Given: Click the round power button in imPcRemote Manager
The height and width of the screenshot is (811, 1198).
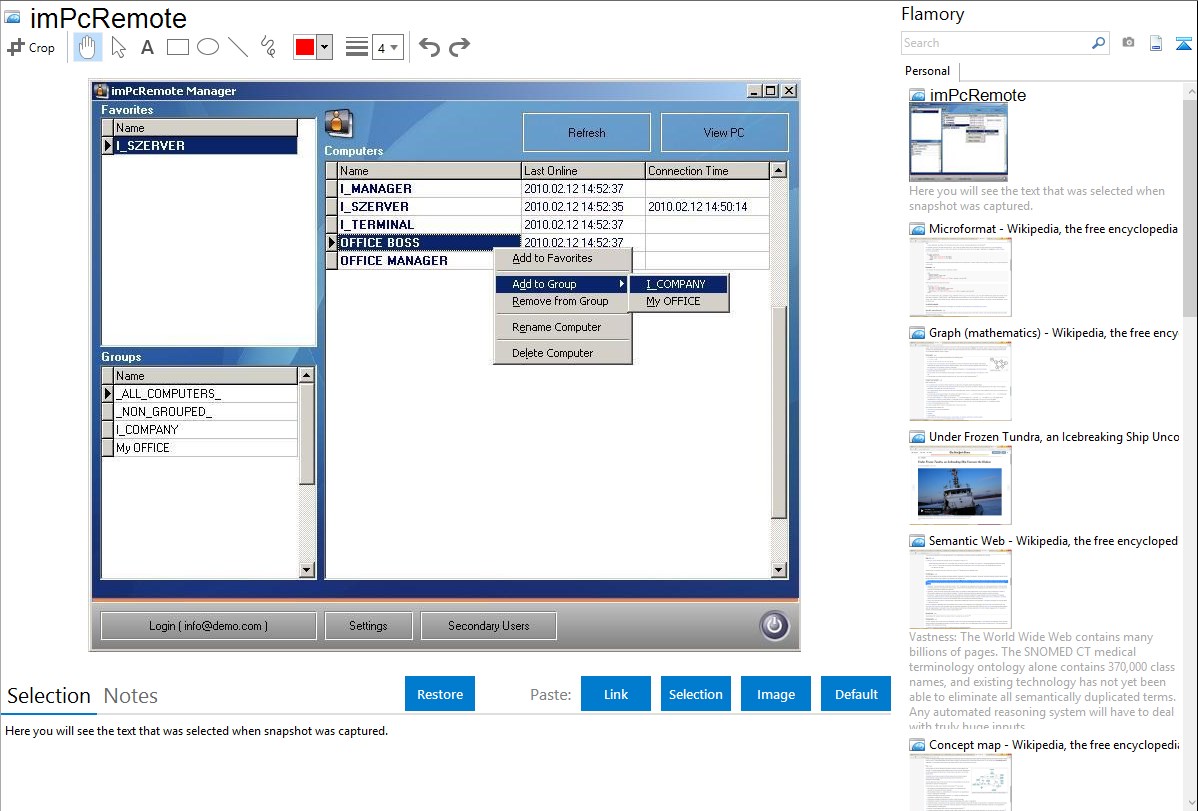Looking at the screenshot, I should (x=774, y=625).
